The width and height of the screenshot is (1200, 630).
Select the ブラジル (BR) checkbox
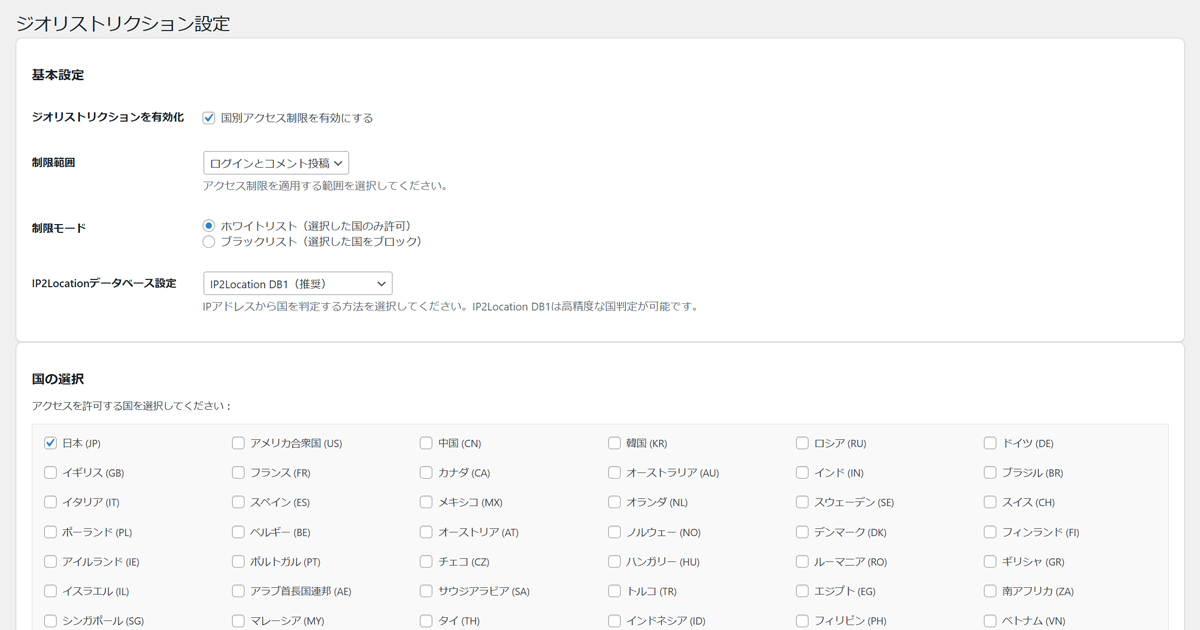pyautogui.click(x=990, y=473)
